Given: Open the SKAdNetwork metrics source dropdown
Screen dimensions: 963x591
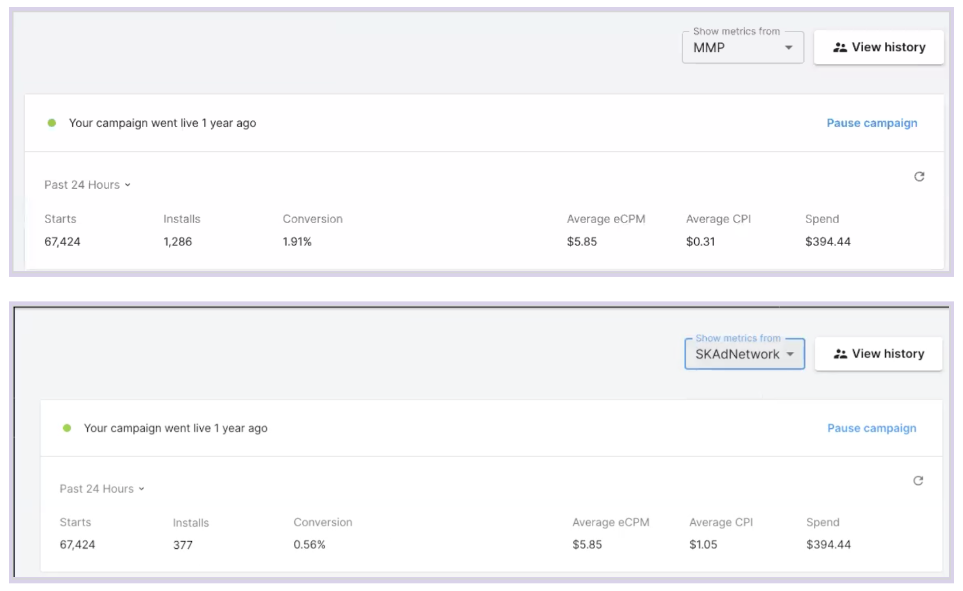Looking at the screenshot, I should pyautogui.click(x=744, y=354).
